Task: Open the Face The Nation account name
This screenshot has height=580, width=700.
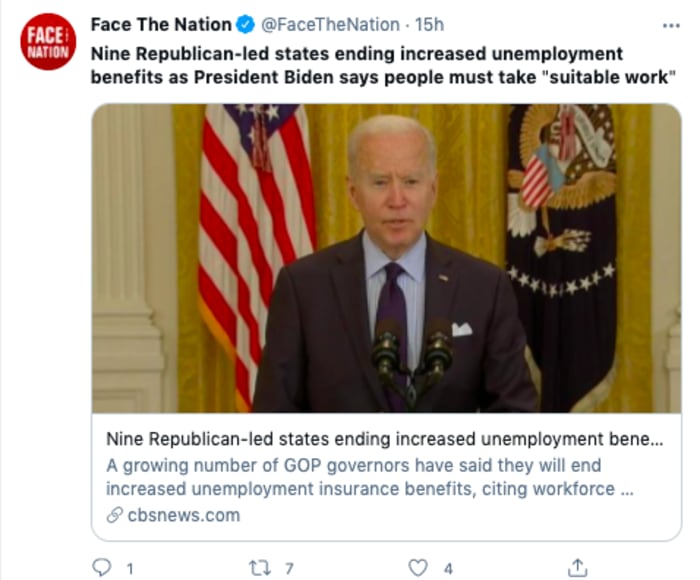Action: click(x=161, y=24)
